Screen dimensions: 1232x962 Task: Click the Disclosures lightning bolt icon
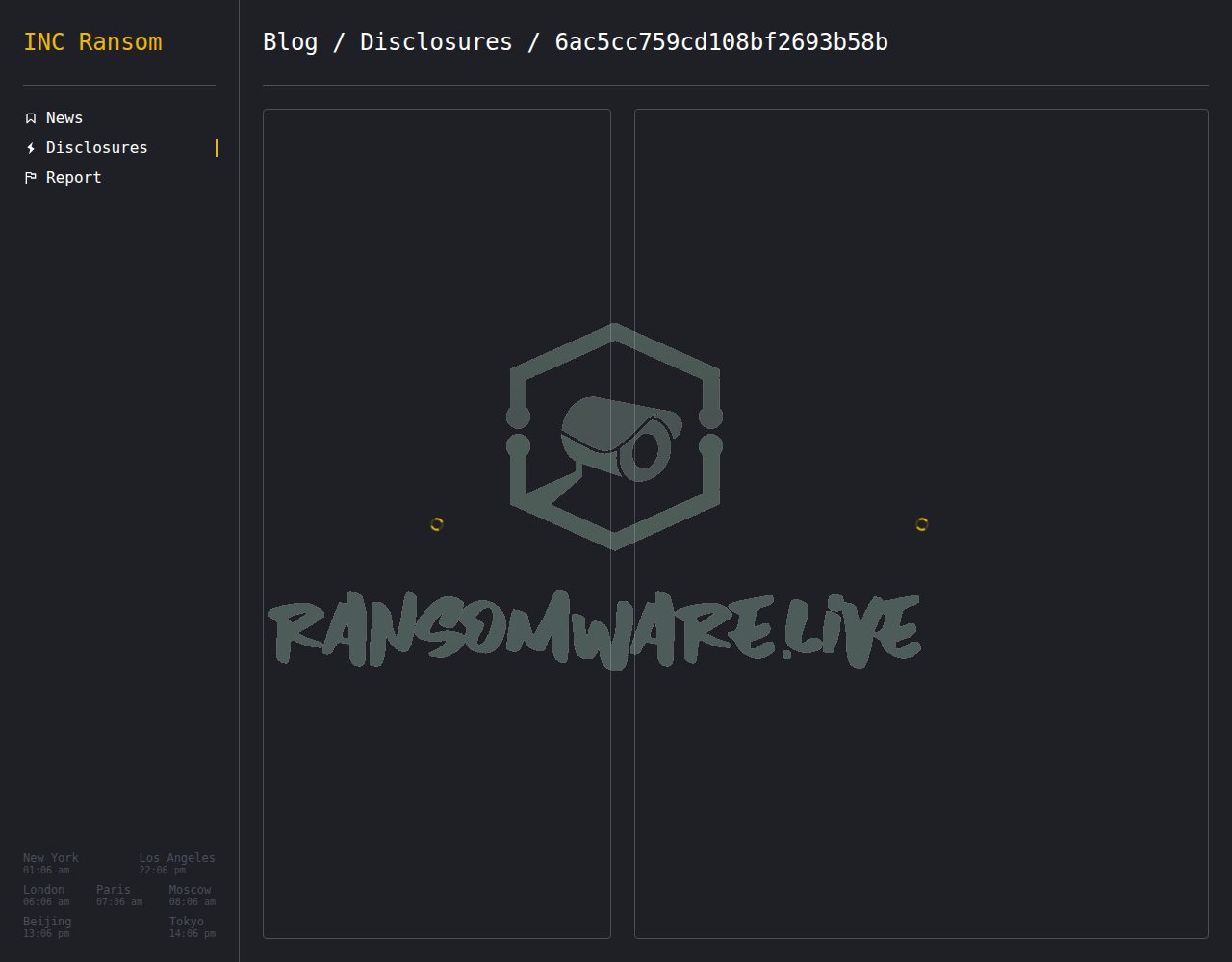[x=31, y=148]
